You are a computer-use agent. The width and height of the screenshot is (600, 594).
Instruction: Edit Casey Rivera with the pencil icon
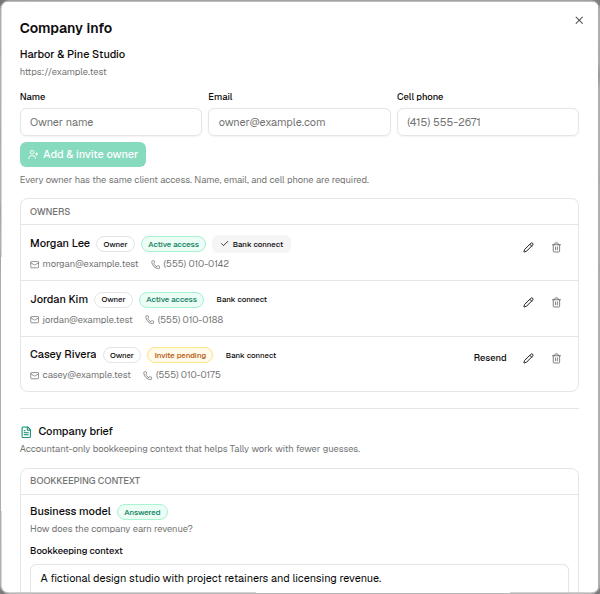point(528,358)
